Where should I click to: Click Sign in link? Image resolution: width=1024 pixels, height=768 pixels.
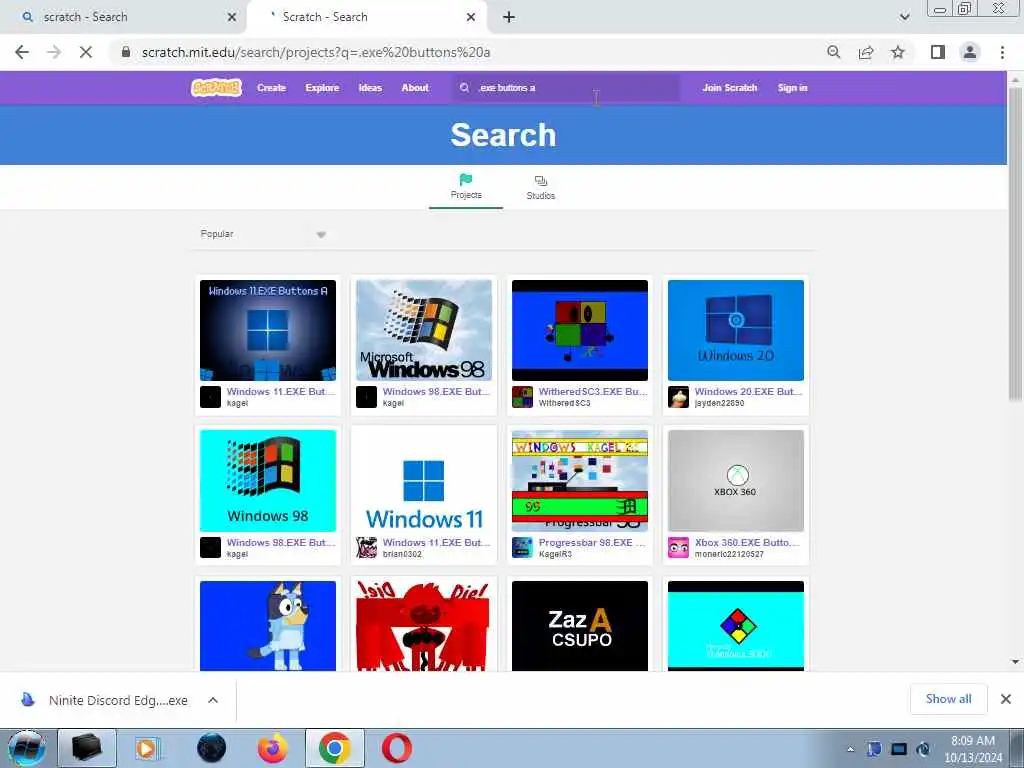(x=792, y=88)
